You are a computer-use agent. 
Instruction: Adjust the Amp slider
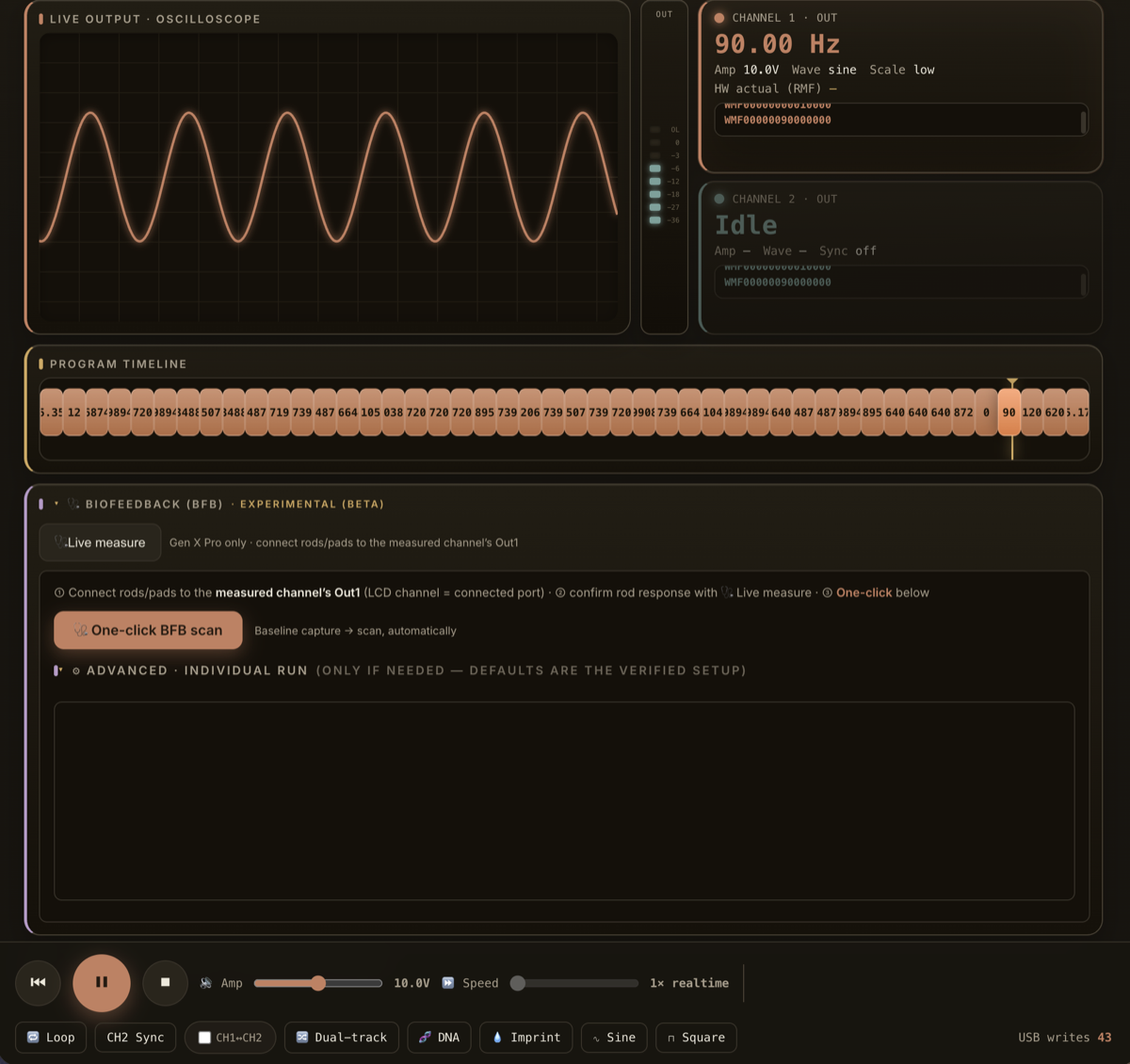point(318,983)
